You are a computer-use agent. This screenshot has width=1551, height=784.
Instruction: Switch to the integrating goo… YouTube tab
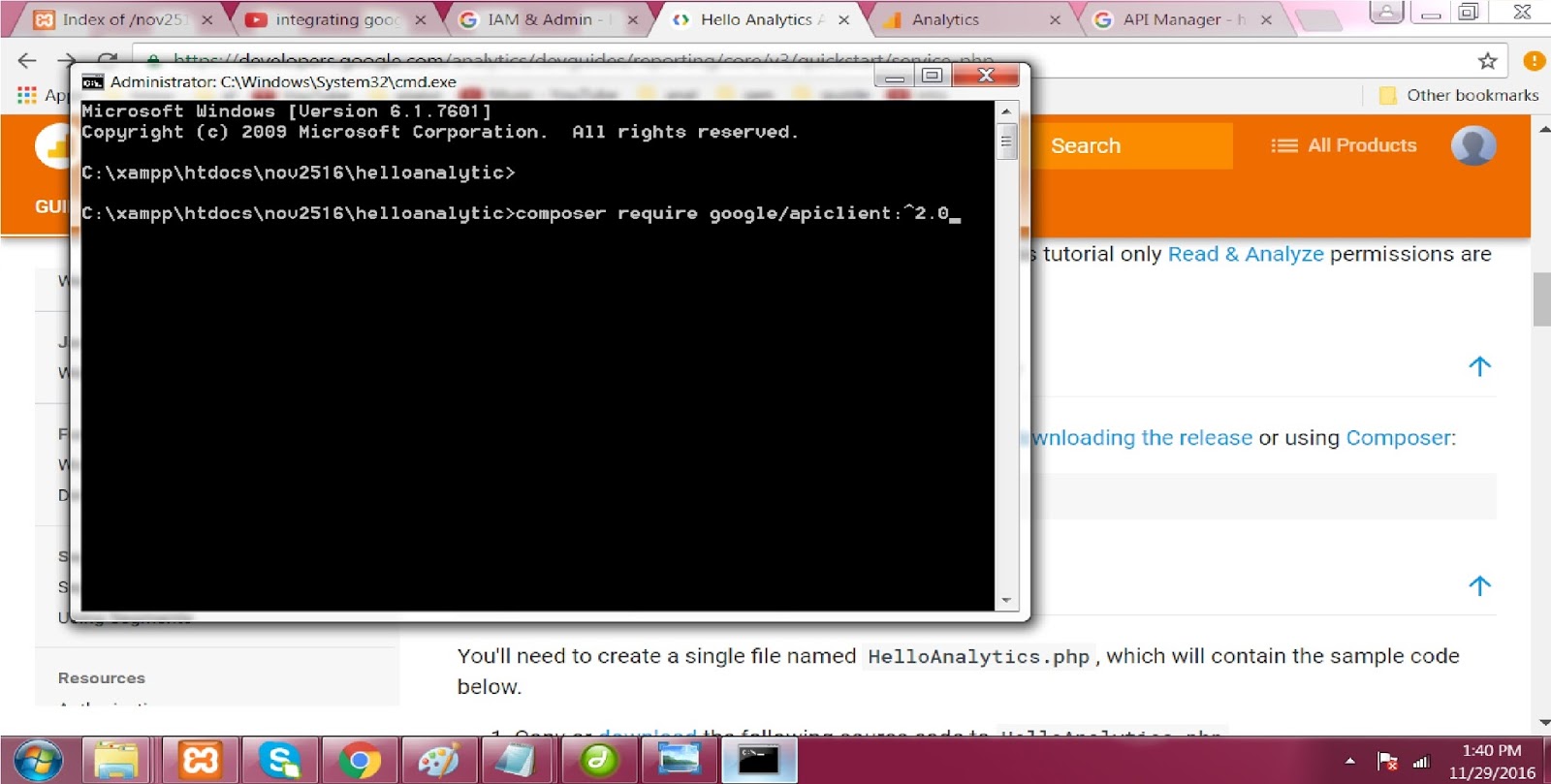pyautogui.click(x=335, y=19)
